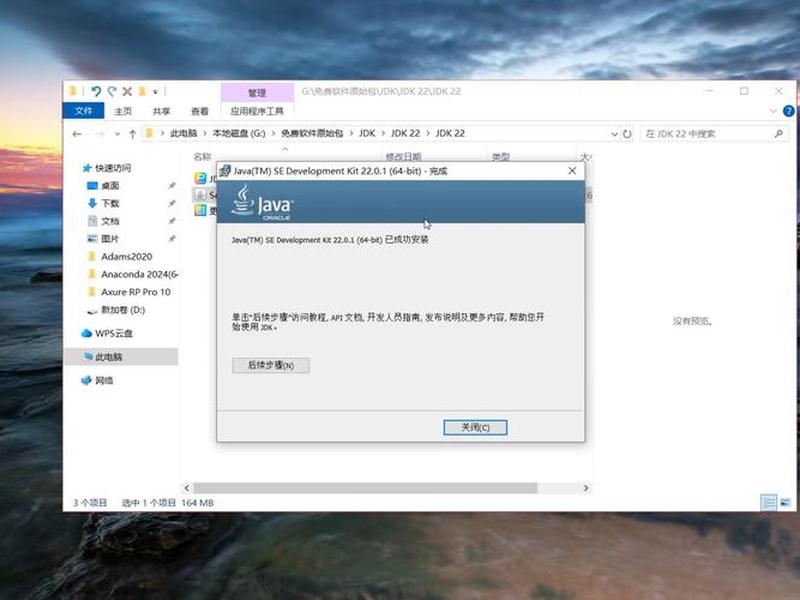Click the horizontal scrollbar left arrow
The image size is (800, 600).
[x=187, y=488]
